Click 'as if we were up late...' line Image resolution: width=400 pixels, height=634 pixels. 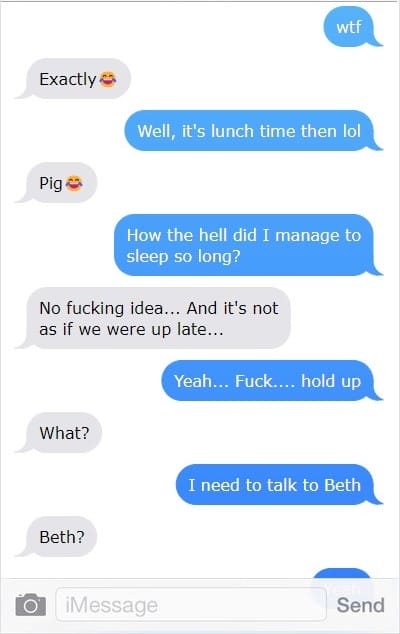pos(131,330)
